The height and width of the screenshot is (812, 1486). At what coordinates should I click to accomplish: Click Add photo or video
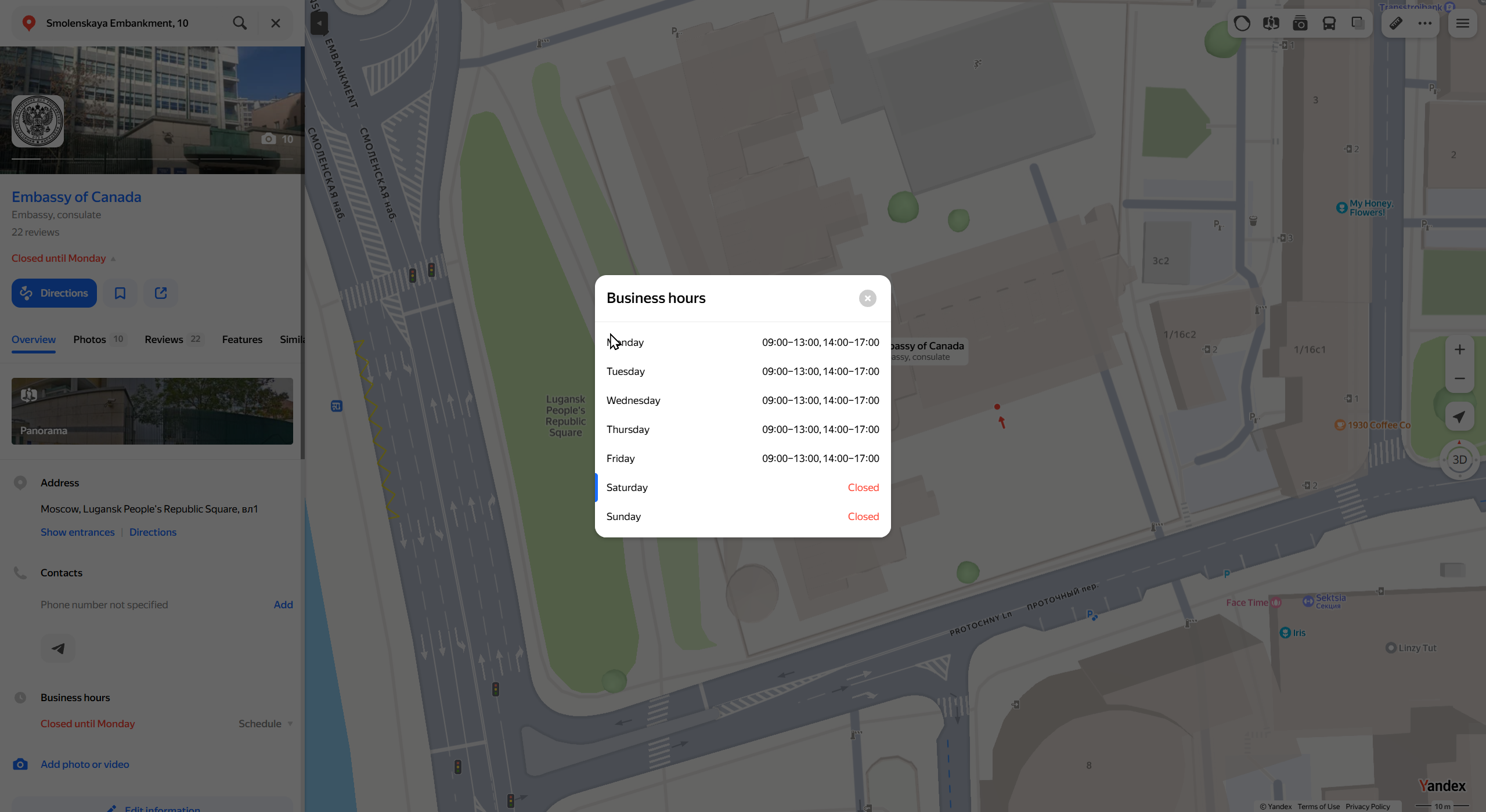85,764
